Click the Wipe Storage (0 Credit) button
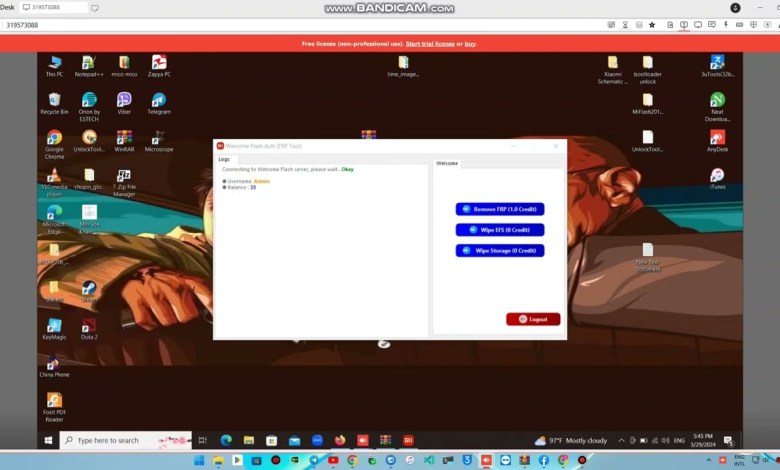Image resolution: width=780 pixels, height=470 pixels. tap(499, 251)
